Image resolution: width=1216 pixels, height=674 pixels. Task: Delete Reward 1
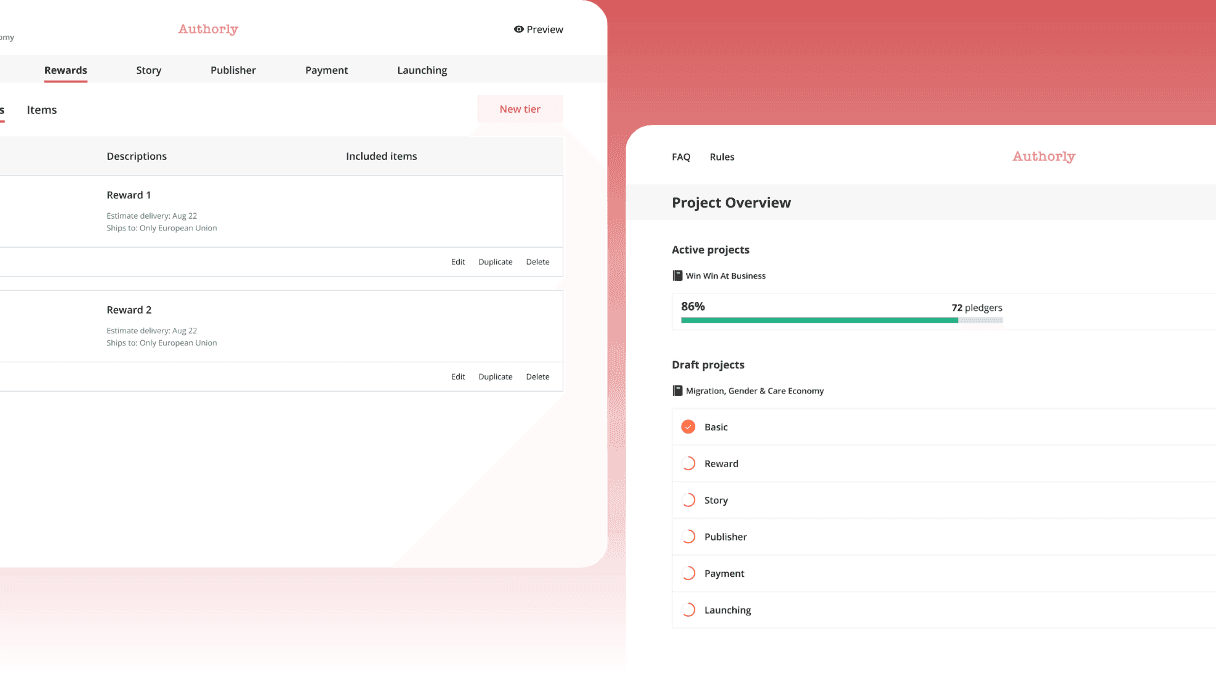click(538, 262)
